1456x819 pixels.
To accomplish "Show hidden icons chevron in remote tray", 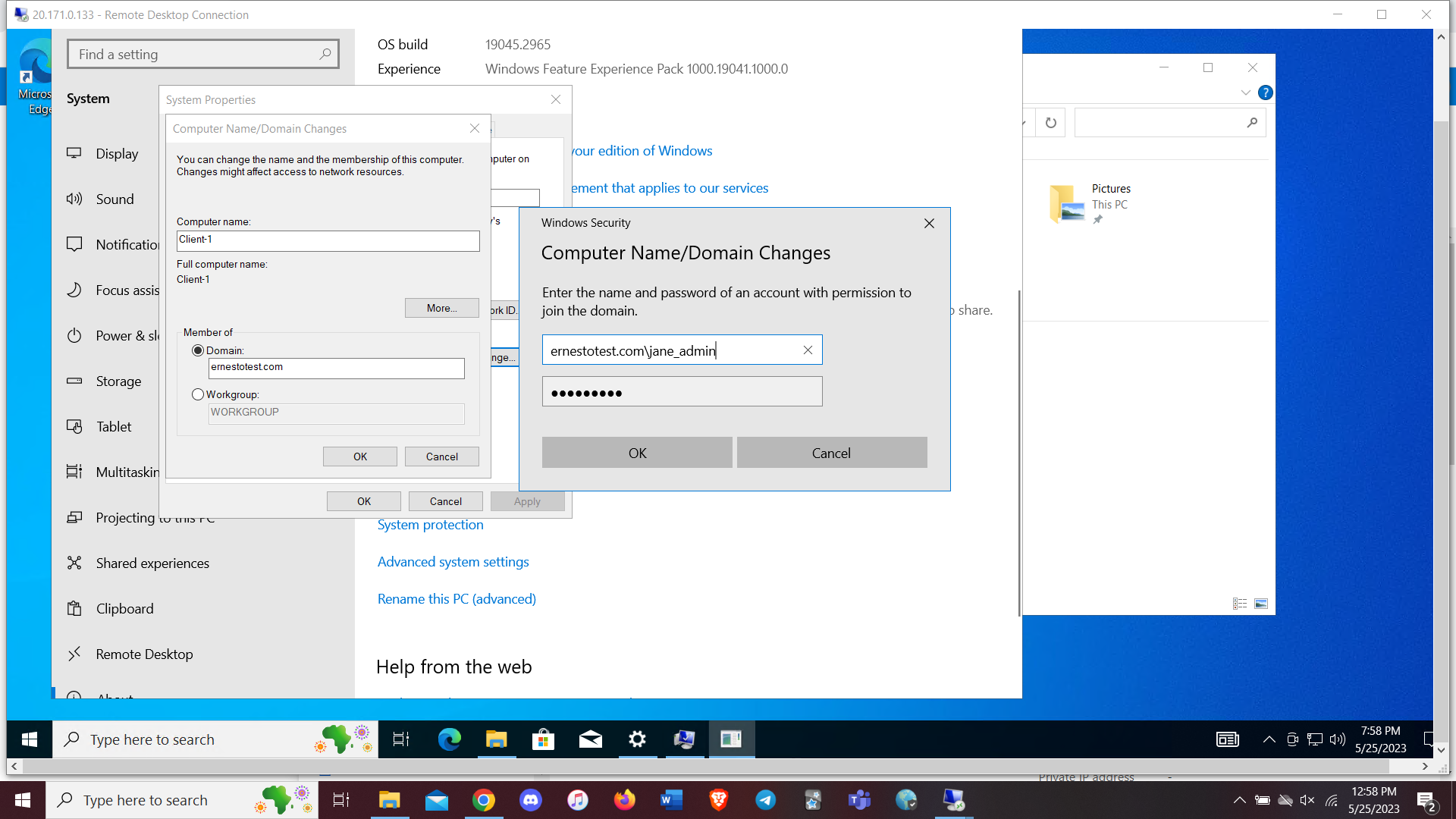I will pos(1269,739).
